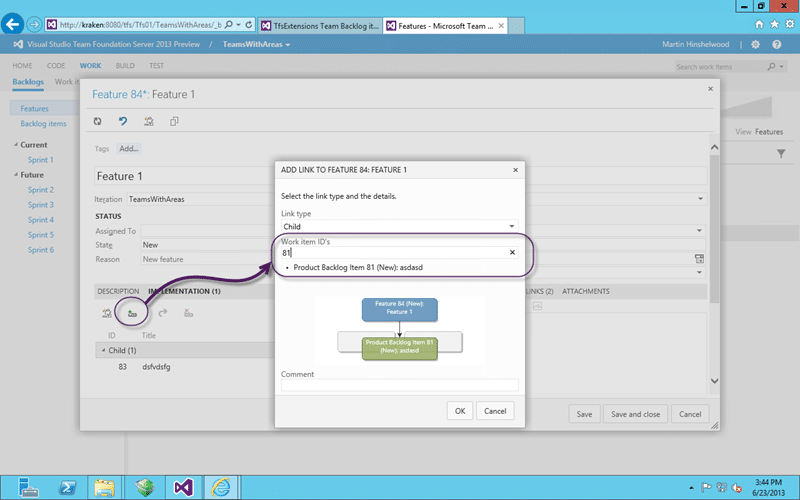Switch to the LINKS (2) tab
This screenshot has width=800, height=500.
[x=540, y=291]
